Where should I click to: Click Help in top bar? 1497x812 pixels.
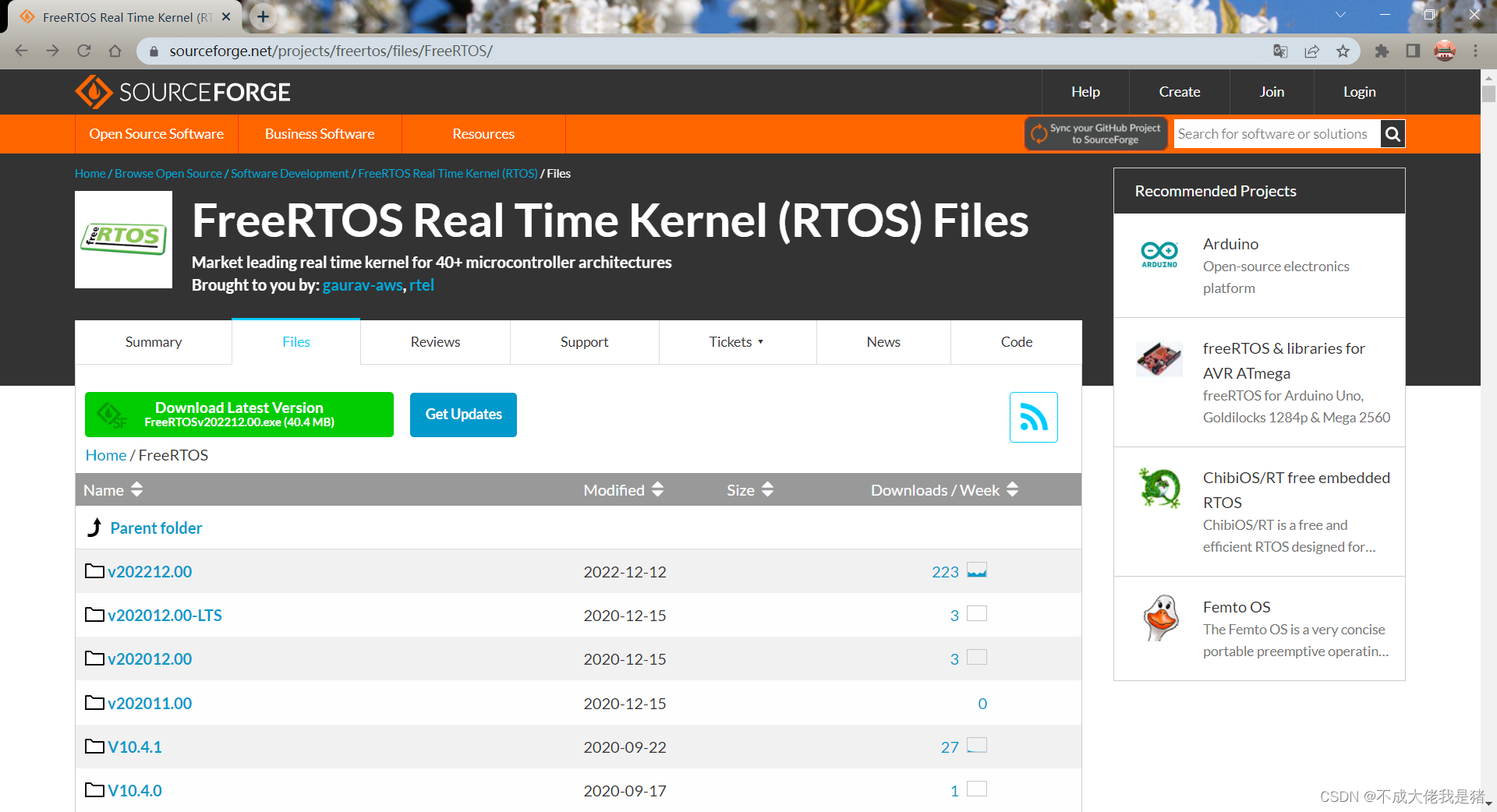(1085, 92)
